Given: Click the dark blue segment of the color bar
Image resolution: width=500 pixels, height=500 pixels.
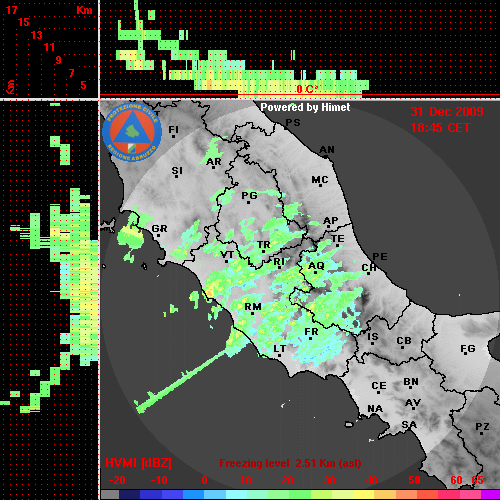Looking at the screenshot, I should 129,494.
